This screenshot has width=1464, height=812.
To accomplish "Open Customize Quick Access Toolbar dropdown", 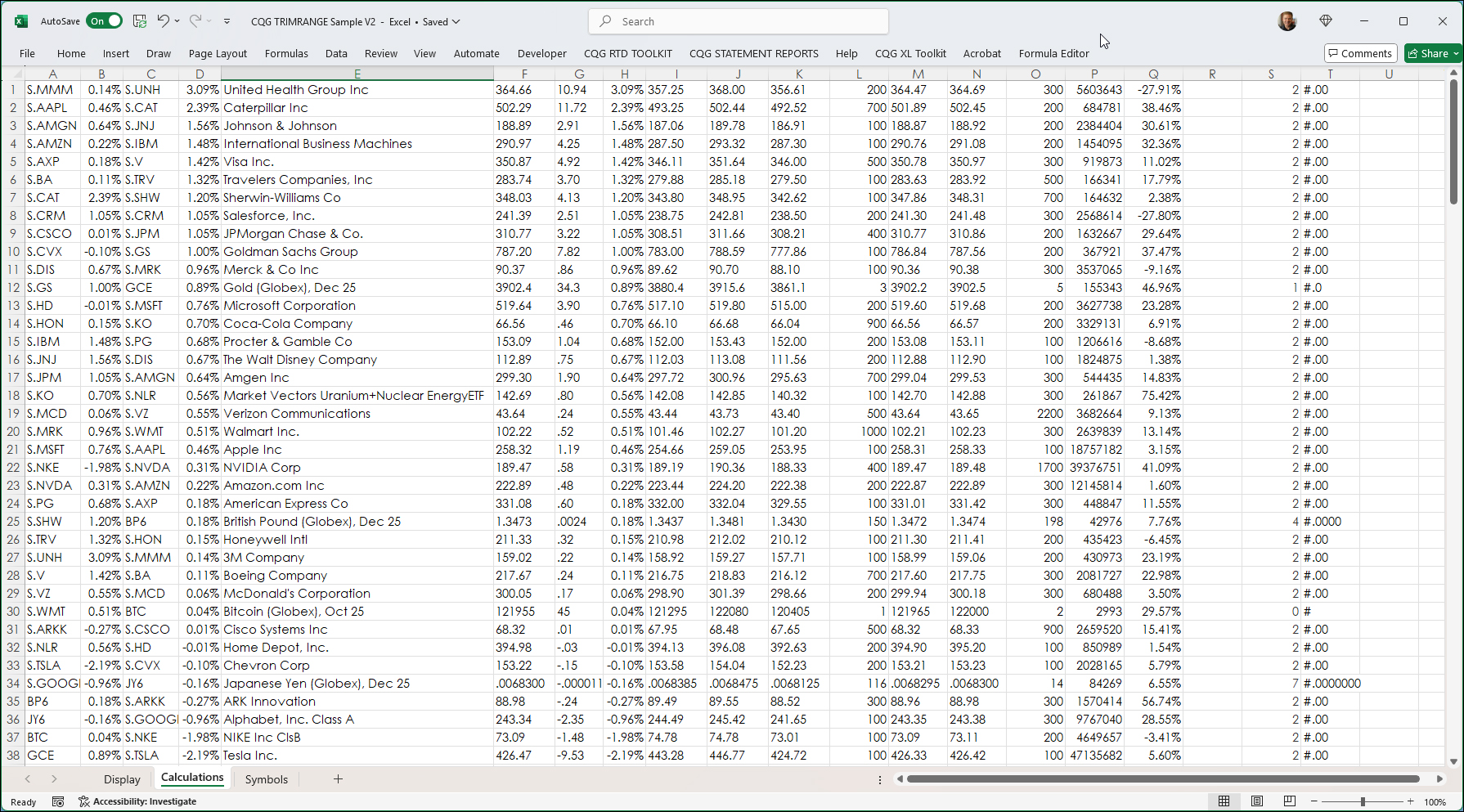I will (227, 21).
